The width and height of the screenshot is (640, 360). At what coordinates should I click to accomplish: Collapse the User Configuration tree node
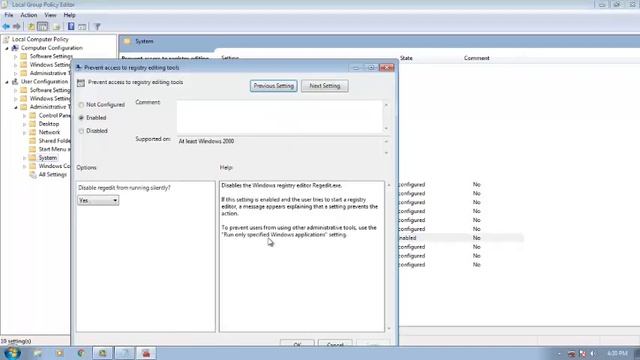(x=7, y=82)
